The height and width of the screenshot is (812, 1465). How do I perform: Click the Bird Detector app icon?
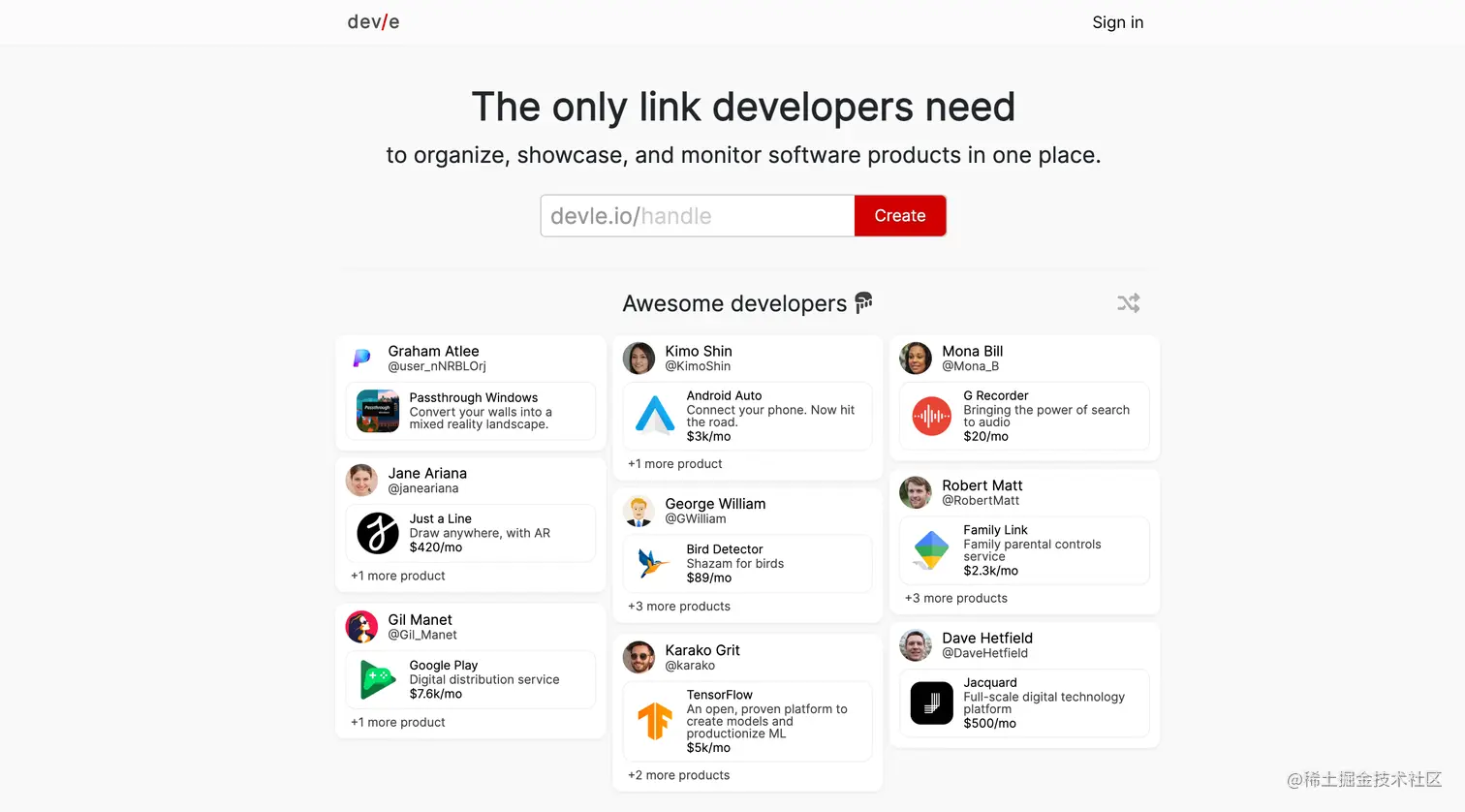click(655, 563)
